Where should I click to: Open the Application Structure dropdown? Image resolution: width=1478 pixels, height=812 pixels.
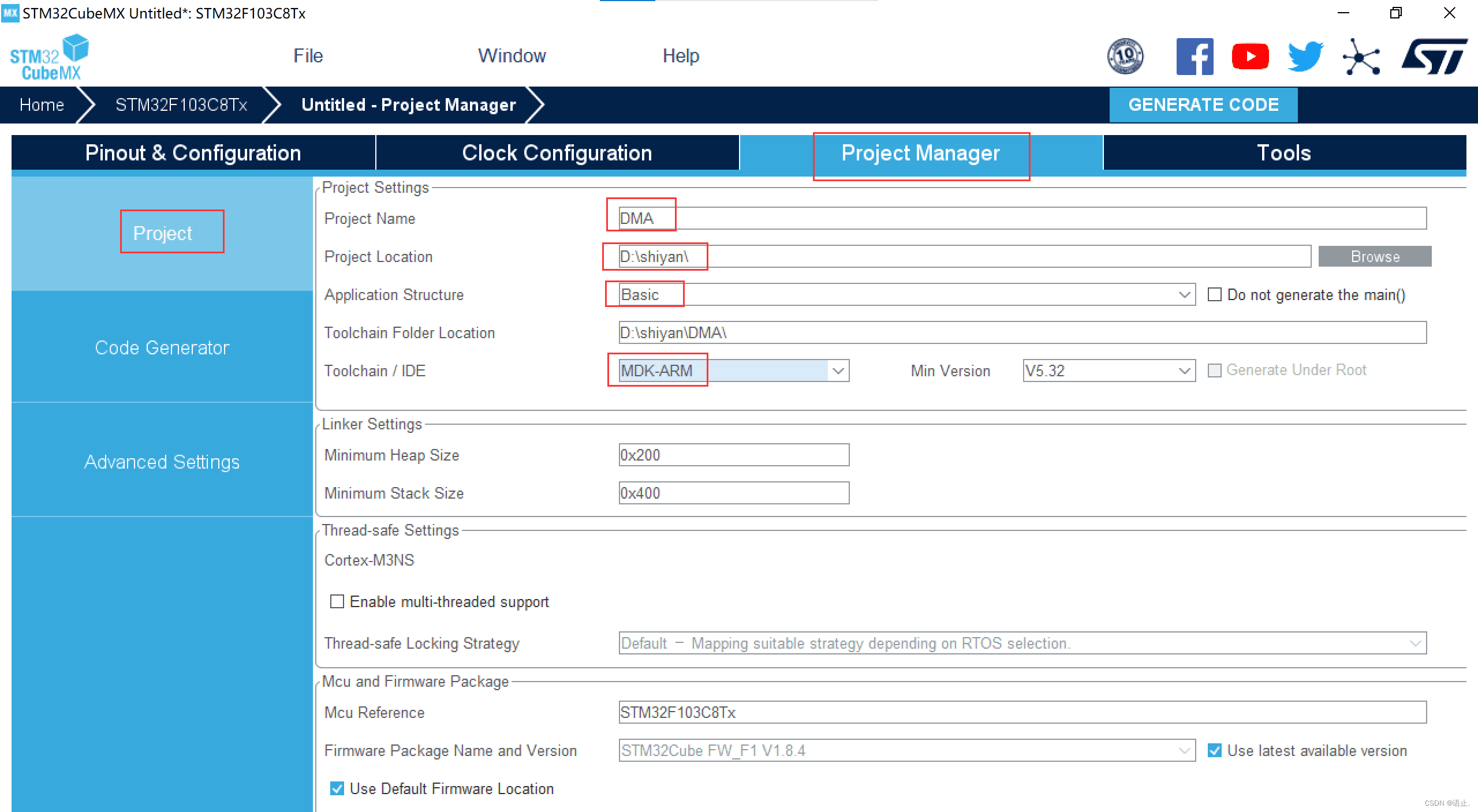point(1184,295)
